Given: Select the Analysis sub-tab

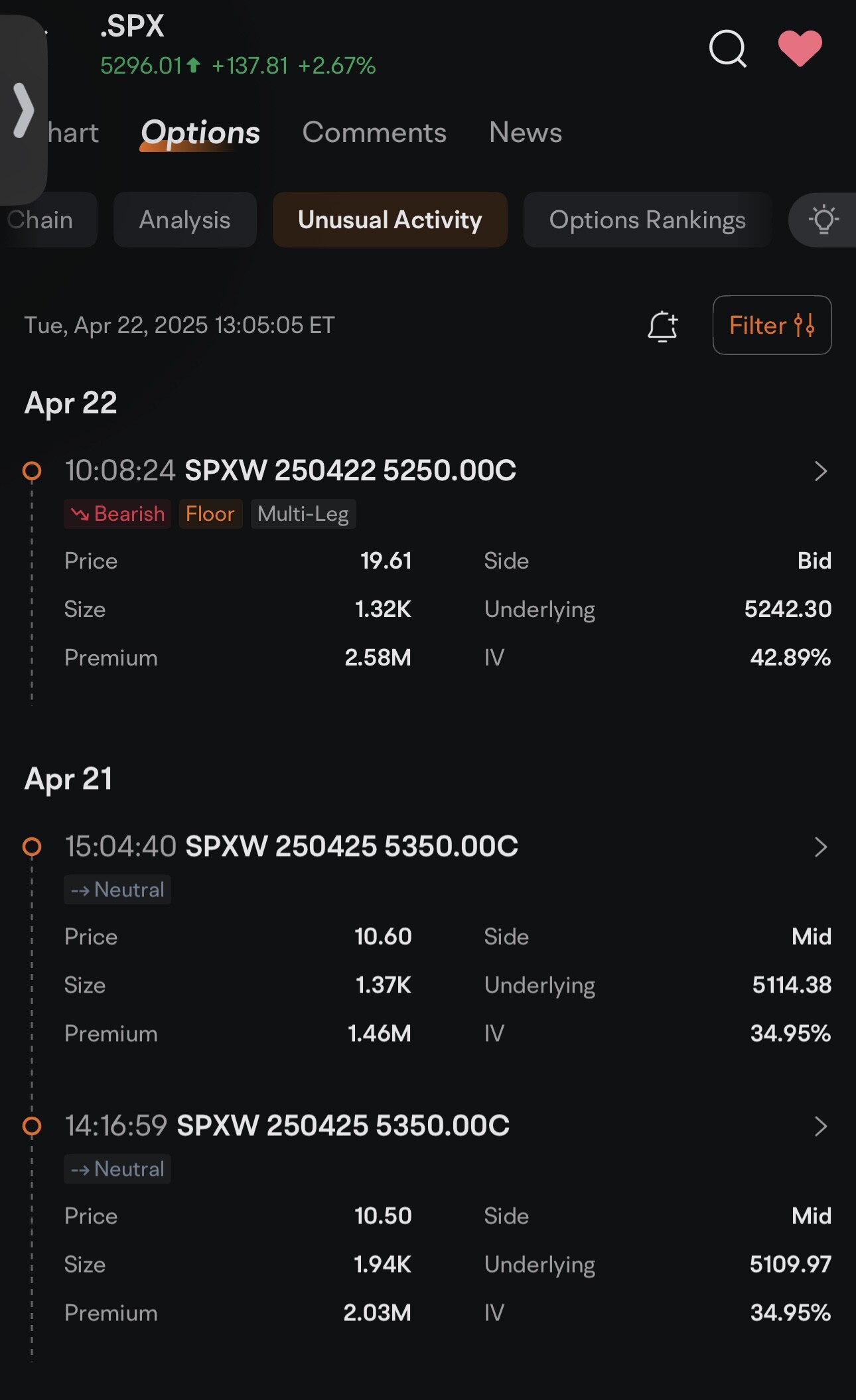Looking at the screenshot, I should pos(184,220).
